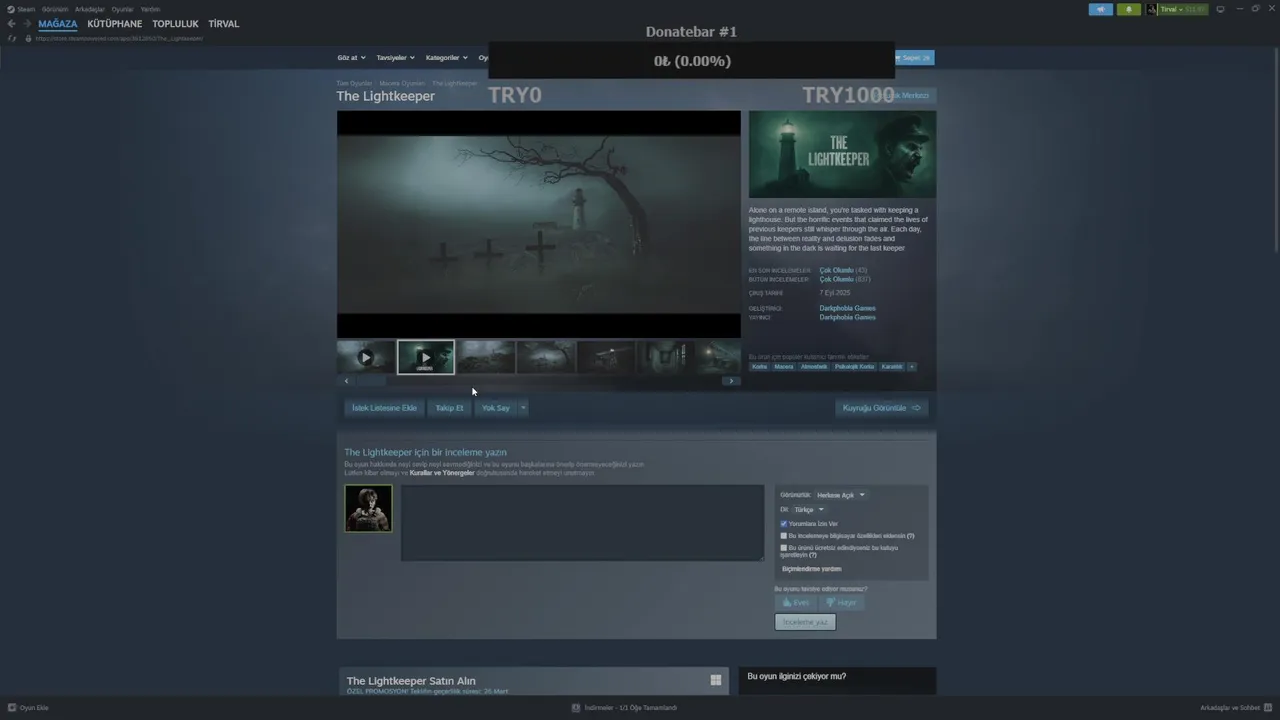
Task: Select the second highlighted video thumbnail
Action: coord(425,357)
